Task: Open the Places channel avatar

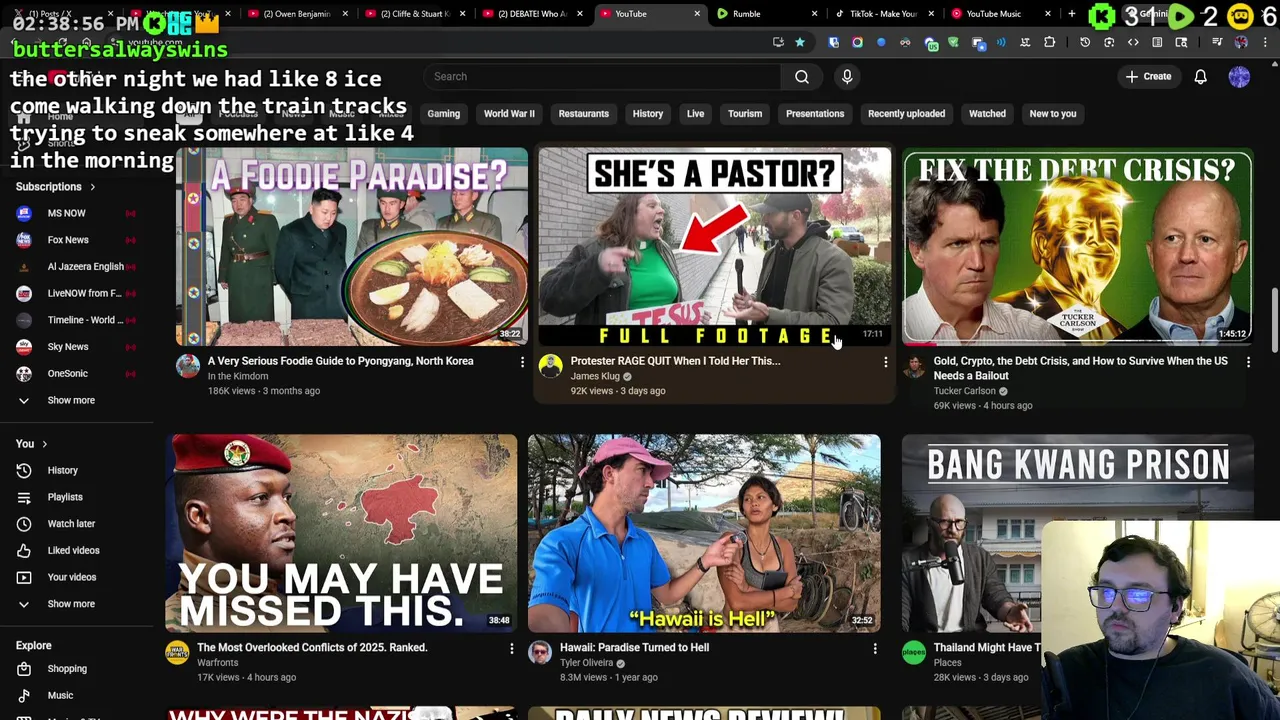Action: (914, 653)
